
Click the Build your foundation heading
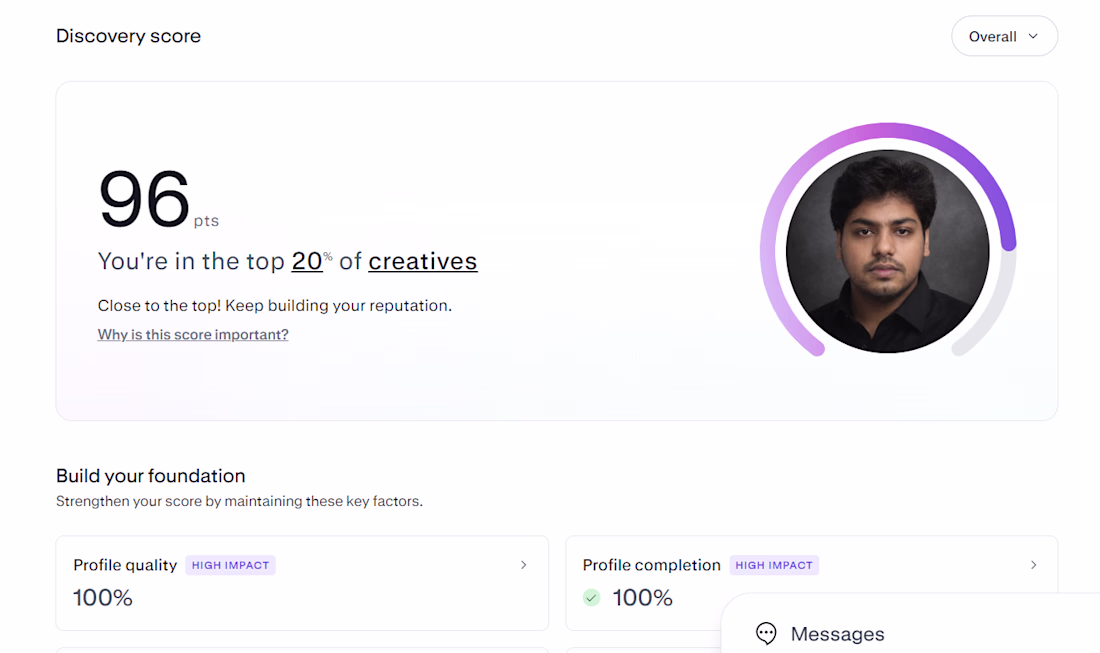pyautogui.click(x=151, y=476)
